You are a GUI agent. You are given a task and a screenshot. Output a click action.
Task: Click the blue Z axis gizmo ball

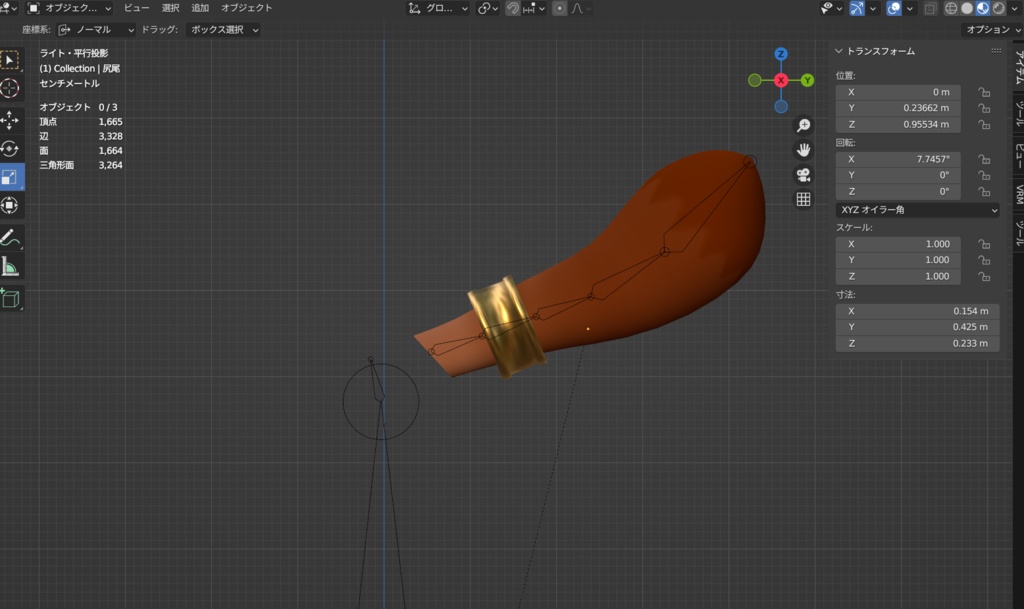click(x=781, y=54)
